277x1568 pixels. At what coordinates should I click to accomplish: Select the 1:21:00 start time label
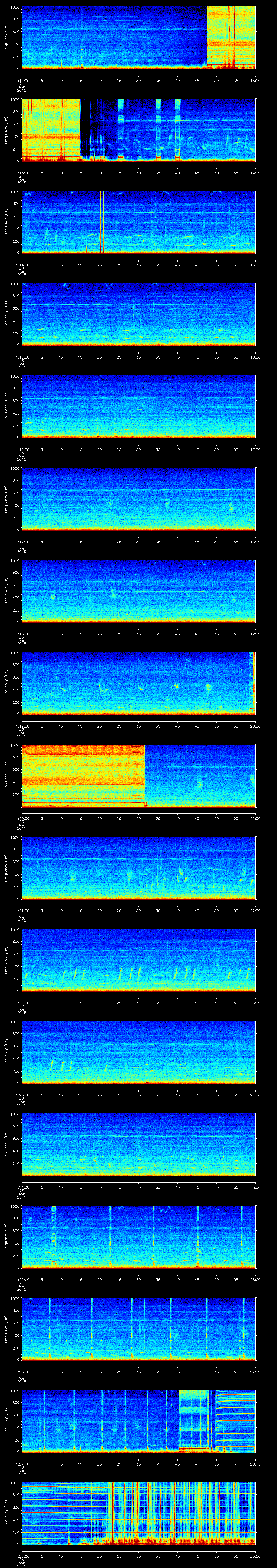pos(22,910)
